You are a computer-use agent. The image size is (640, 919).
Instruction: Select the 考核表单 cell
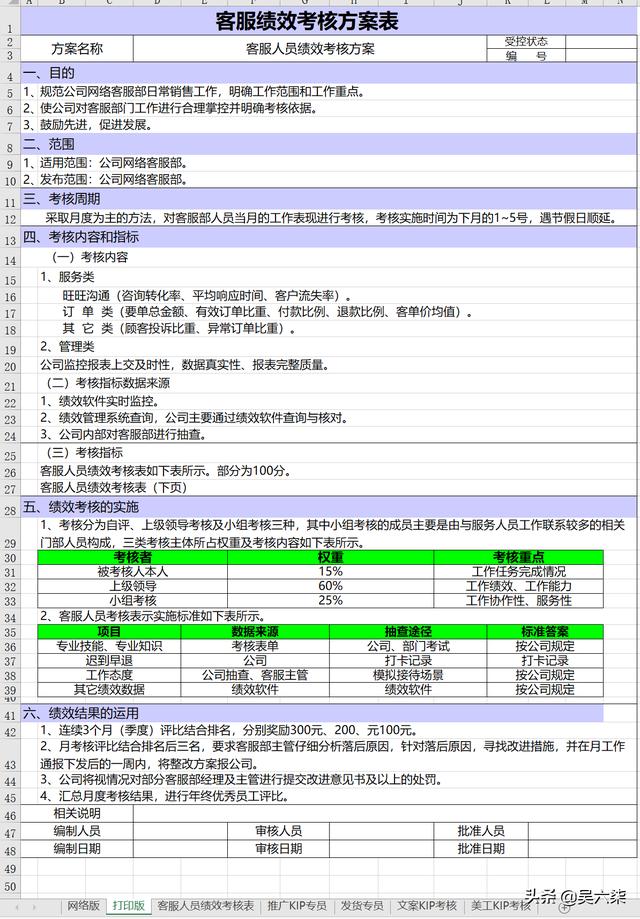point(255,646)
